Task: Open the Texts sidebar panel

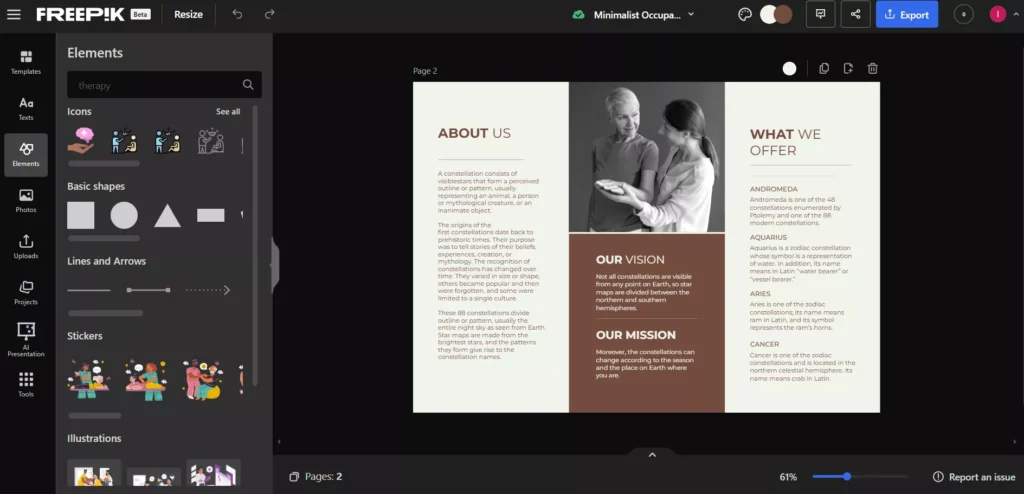Action: (x=26, y=109)
